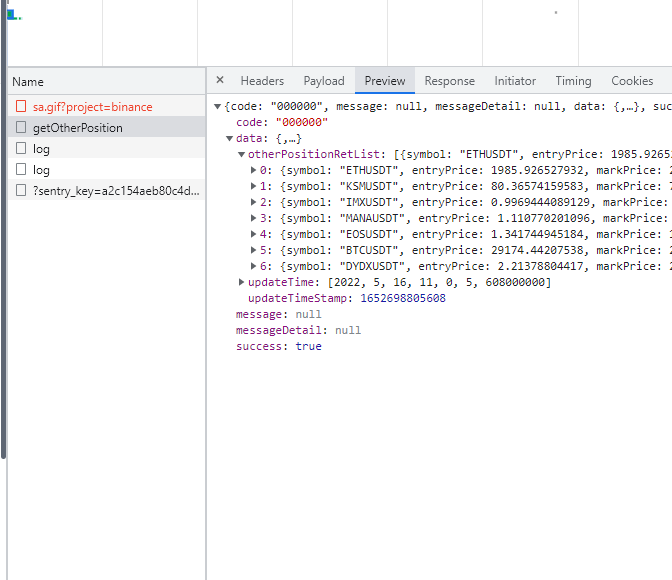
Task: Select the sa.gif?project=binance request
Action: 107,106
